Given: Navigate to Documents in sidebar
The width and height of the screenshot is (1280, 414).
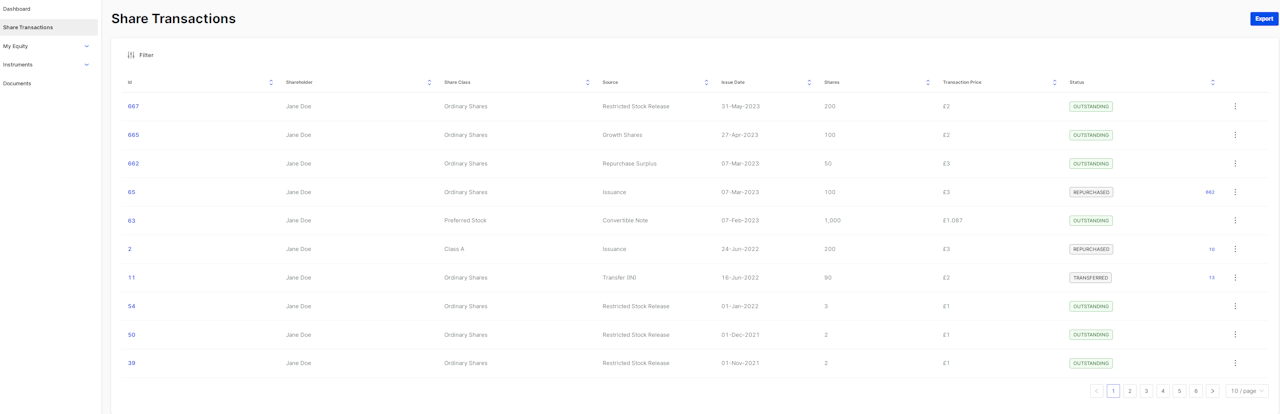Looking at the screenshot, I should click(x=17, y=83).
